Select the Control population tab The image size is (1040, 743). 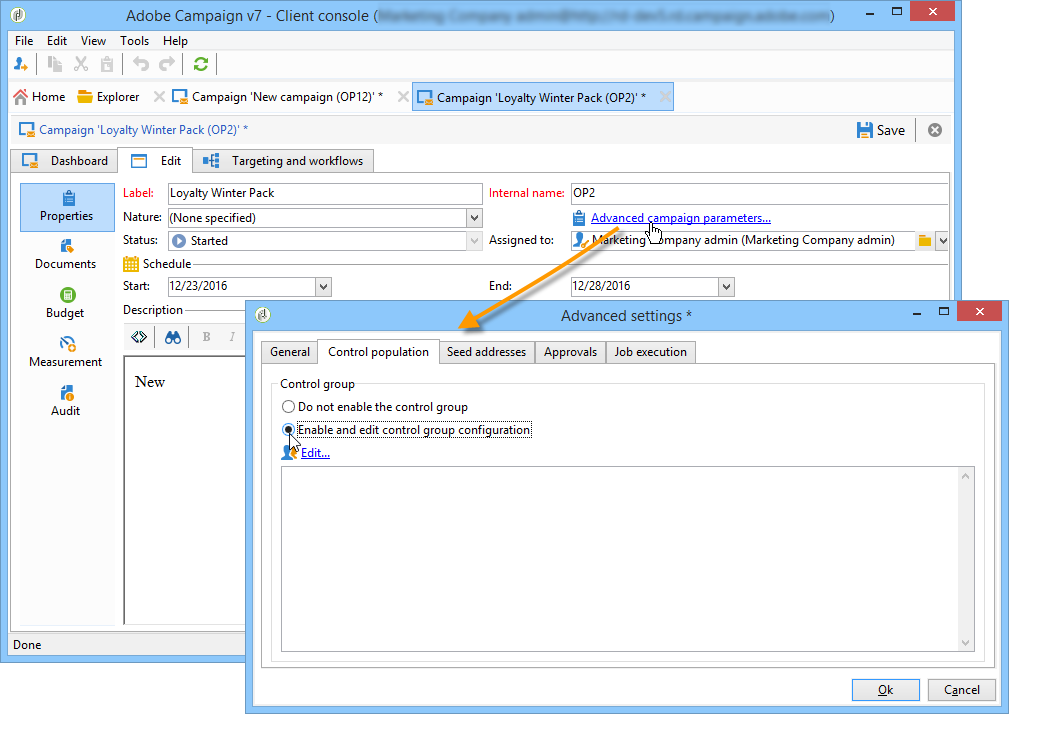point(378,352)
